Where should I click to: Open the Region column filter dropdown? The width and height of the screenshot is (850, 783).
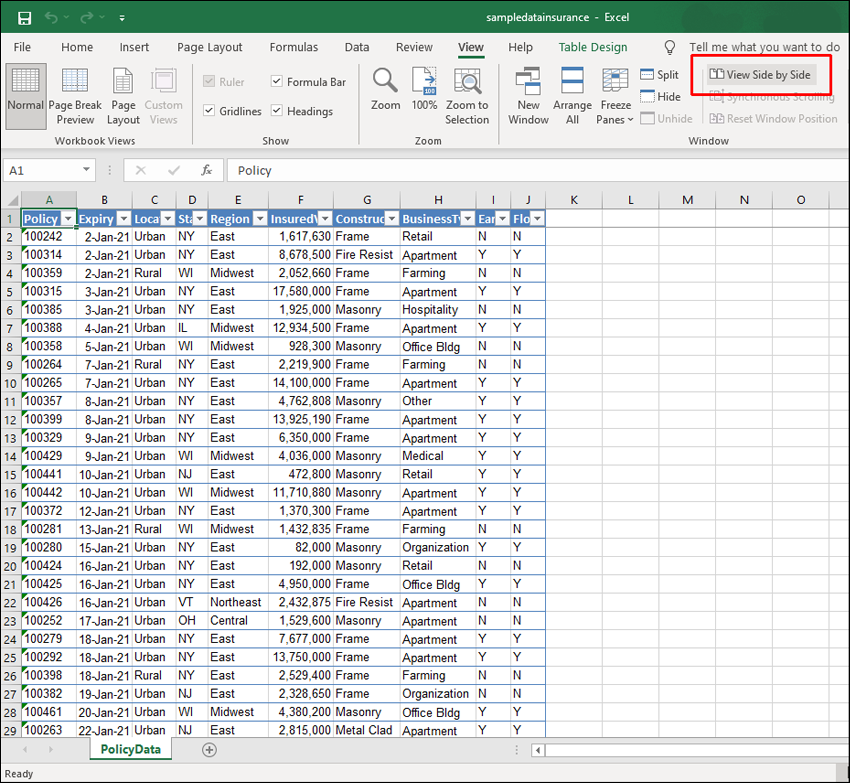(x=258, y=219)
